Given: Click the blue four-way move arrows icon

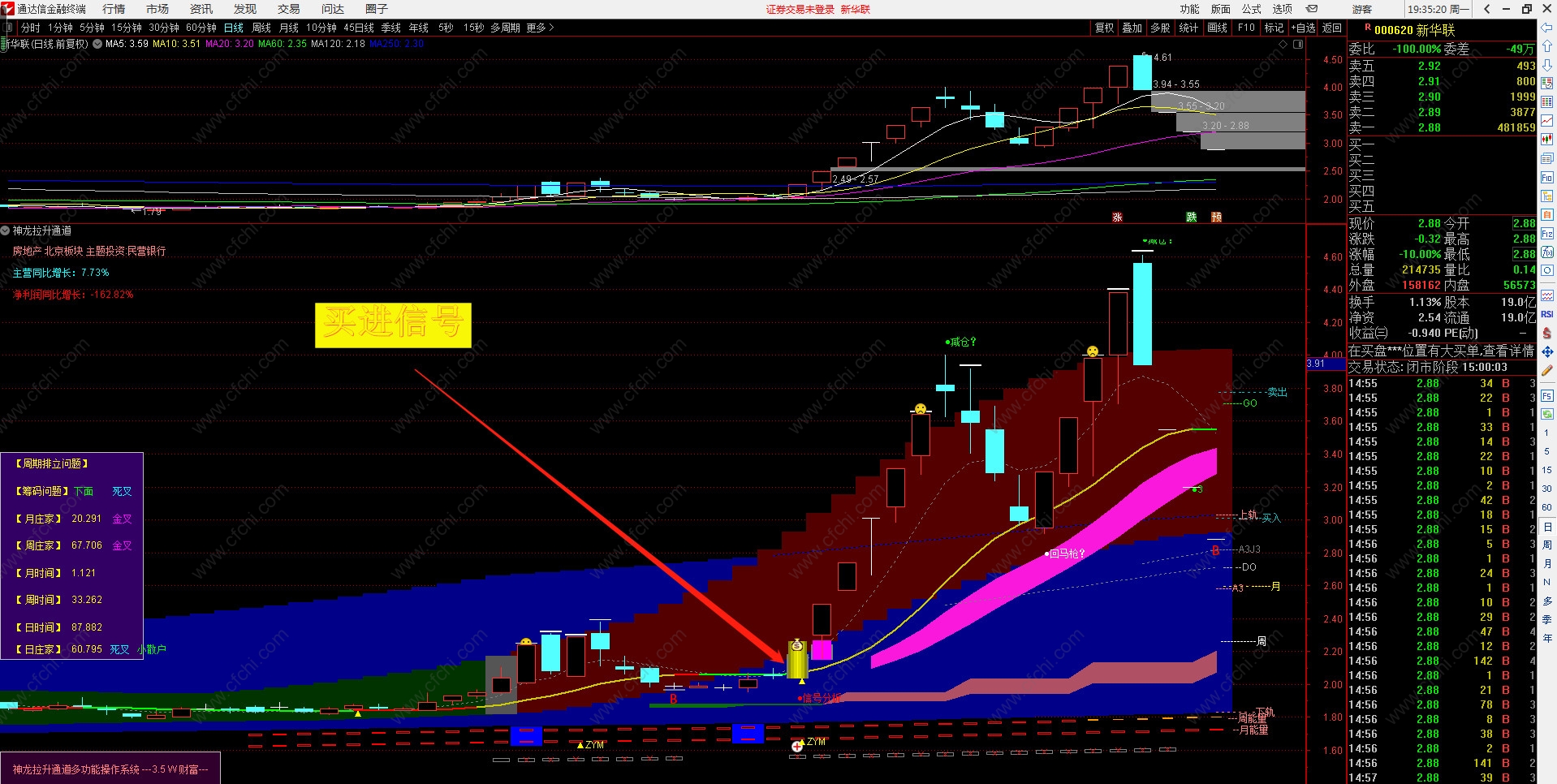Looking at the screenshot, I should 1547,352.
